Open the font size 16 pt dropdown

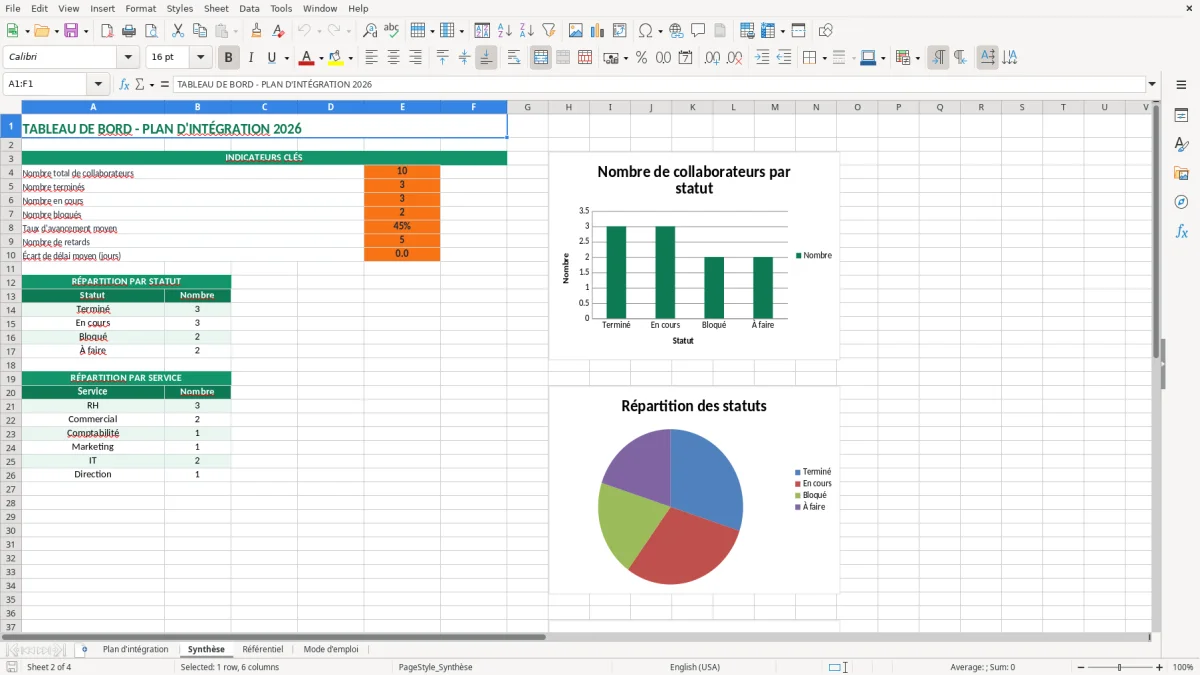(200, 58)
